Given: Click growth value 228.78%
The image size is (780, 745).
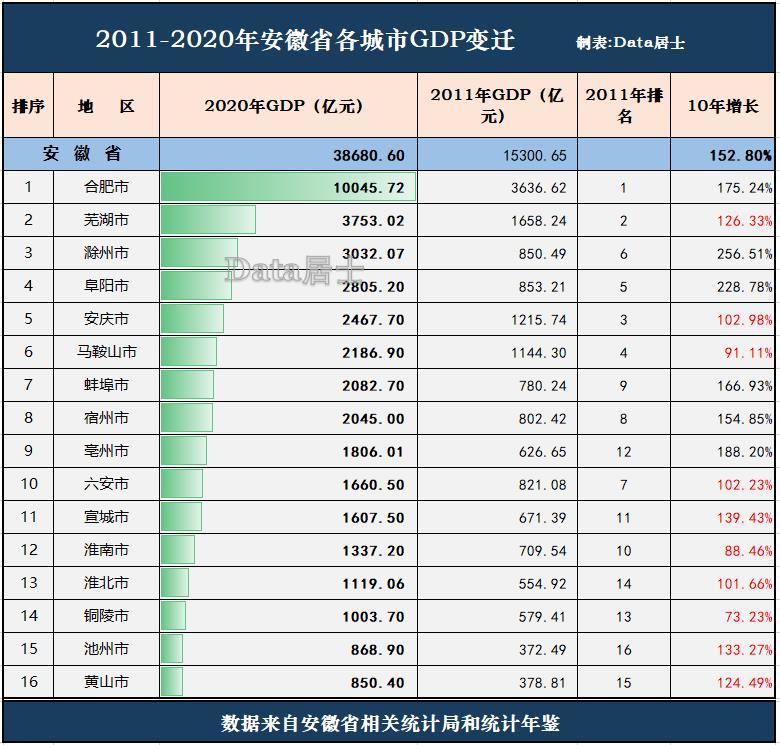Looking at the screenshot, I should [x=745, y=287].
